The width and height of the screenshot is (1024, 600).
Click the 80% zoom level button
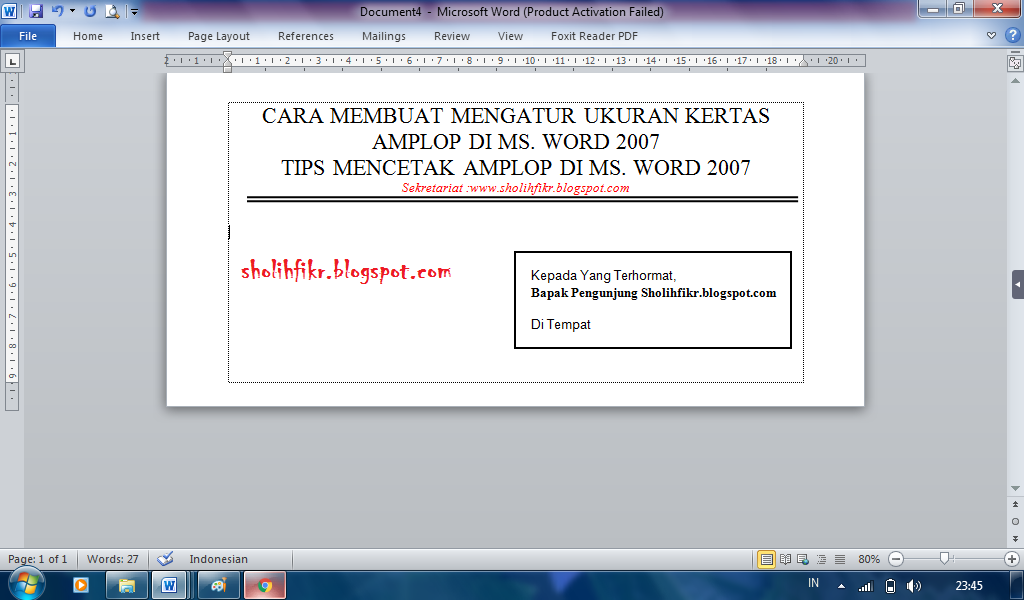(869, 559)
